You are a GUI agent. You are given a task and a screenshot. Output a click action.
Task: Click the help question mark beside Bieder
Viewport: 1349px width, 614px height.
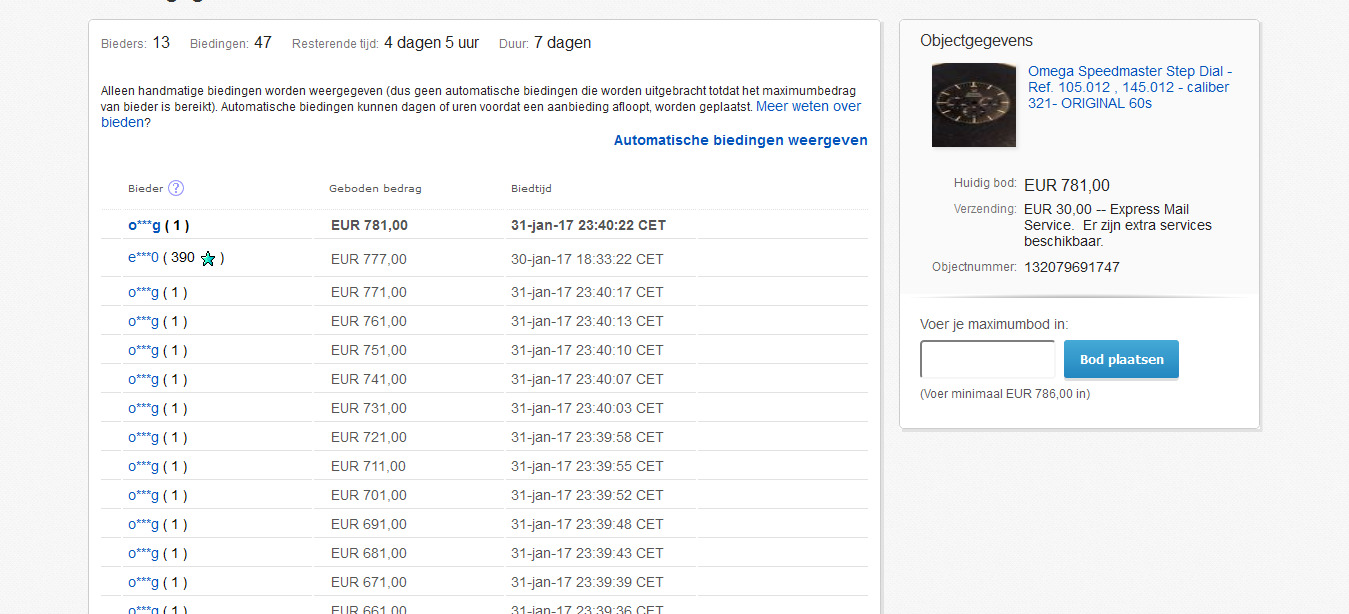click(176, 188)
